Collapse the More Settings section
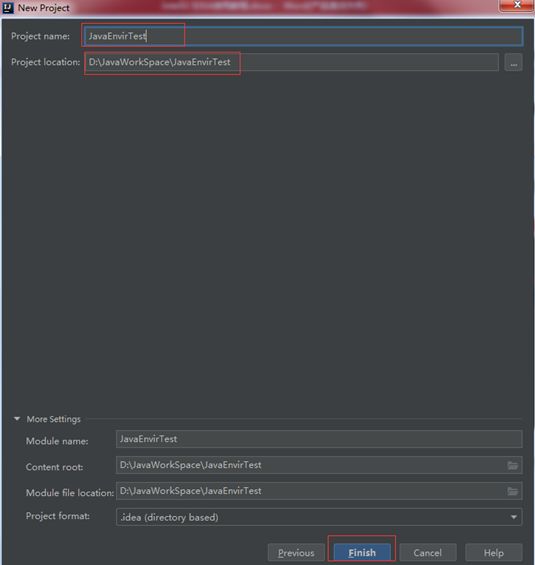 (x=17, y=419)
